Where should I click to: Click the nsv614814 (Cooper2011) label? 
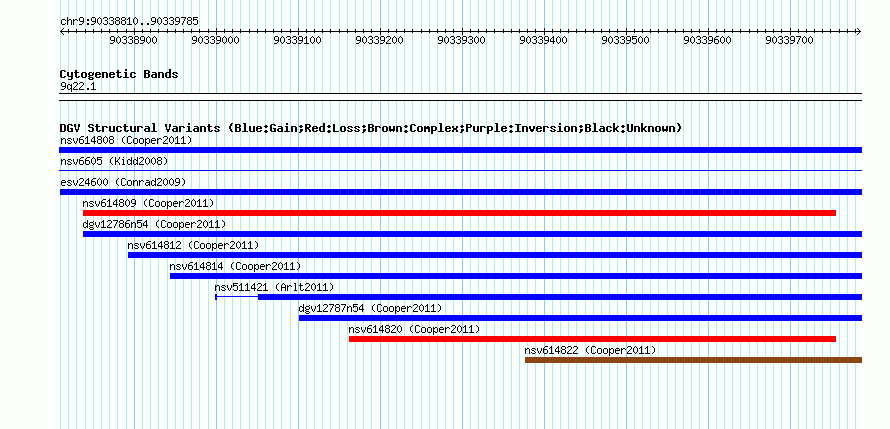tap(235, 266)
